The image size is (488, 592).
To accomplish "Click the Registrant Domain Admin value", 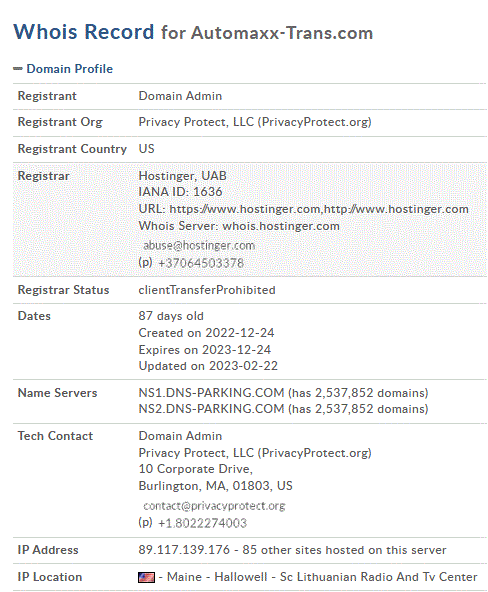I will pyautogui.click(x=180, y=96).
